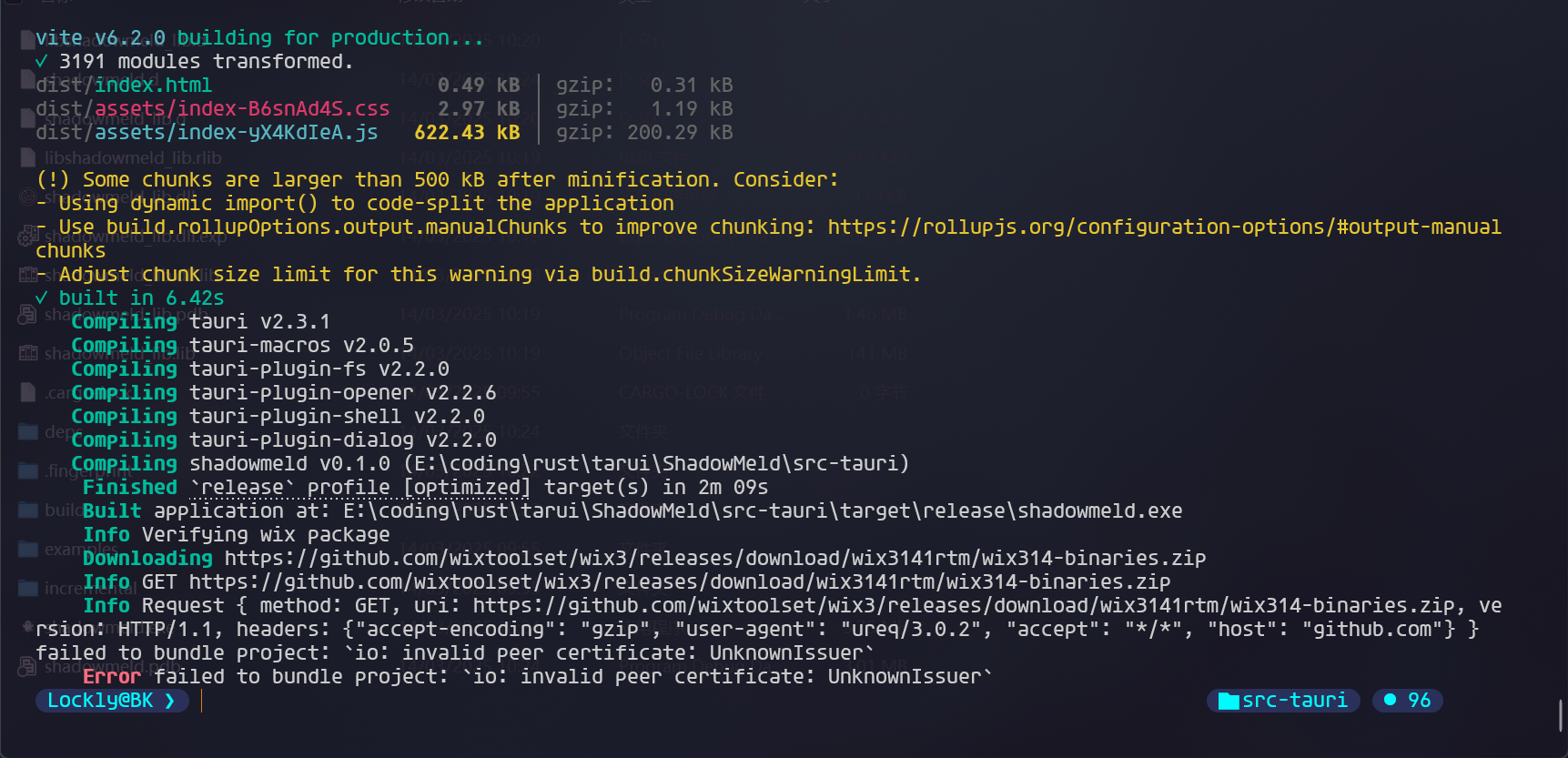Open the GitHub URL on the 'Info GET' line
The image size is (1568, 758).
[x=679, y=581]
